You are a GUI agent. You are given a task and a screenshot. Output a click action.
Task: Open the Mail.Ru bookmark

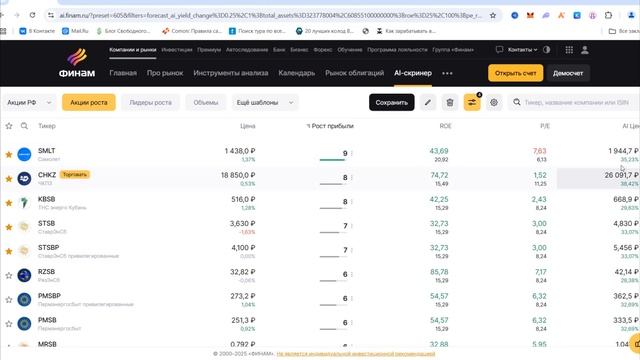(75, 31)
